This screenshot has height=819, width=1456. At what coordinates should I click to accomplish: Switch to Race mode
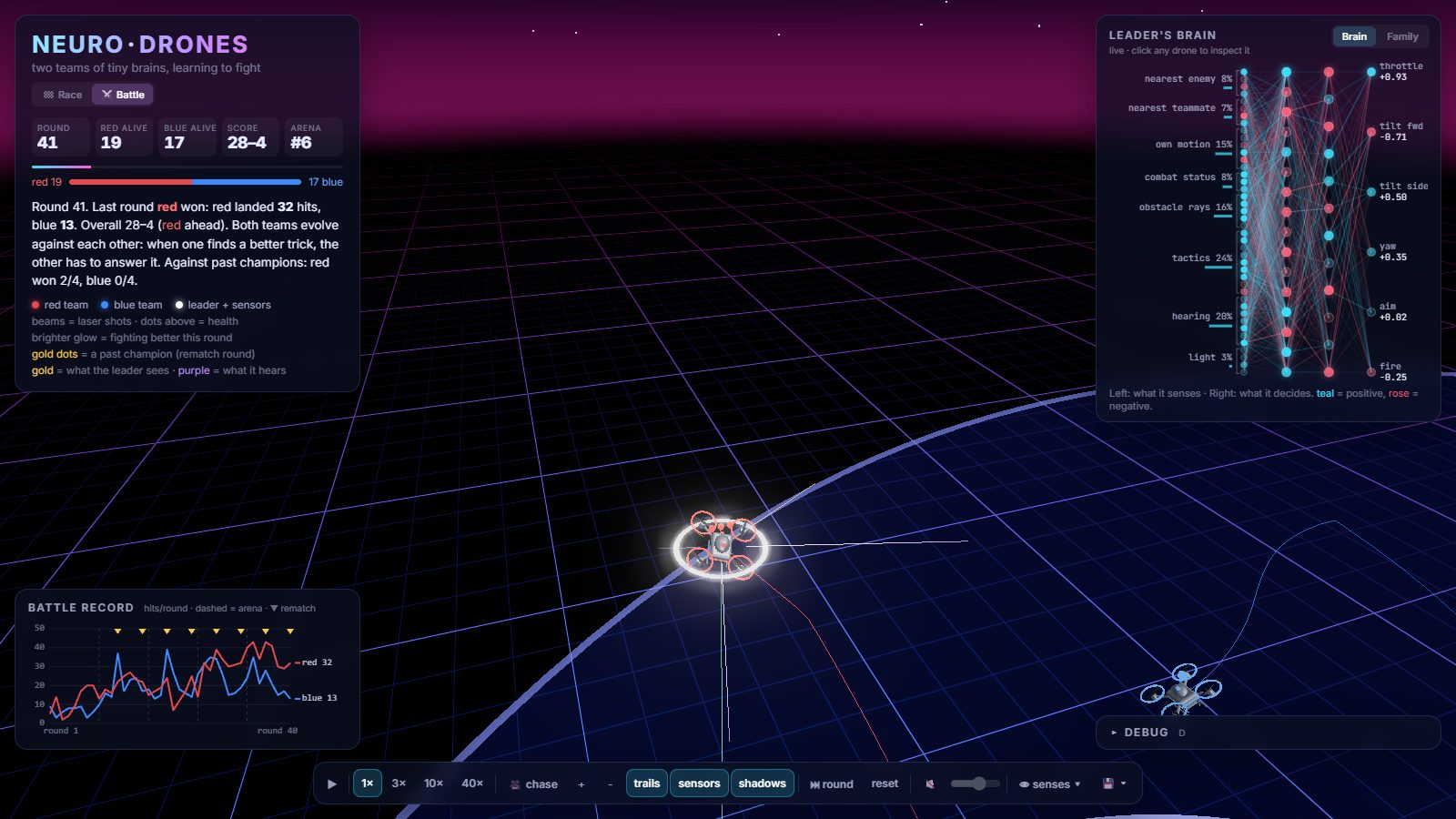63,95
